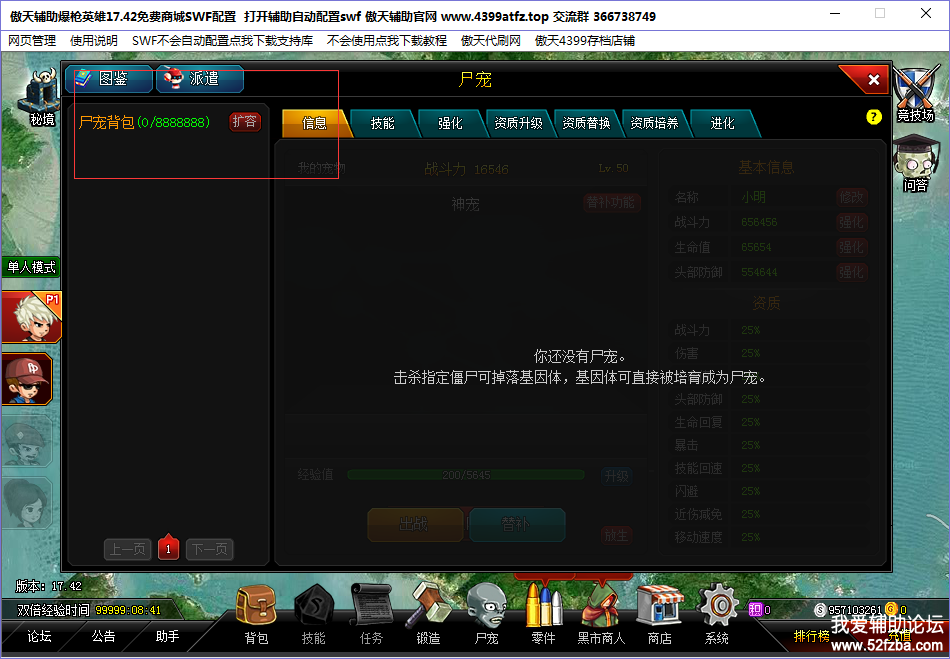Select the P1 white-haired character portrait

coord(32,317)
